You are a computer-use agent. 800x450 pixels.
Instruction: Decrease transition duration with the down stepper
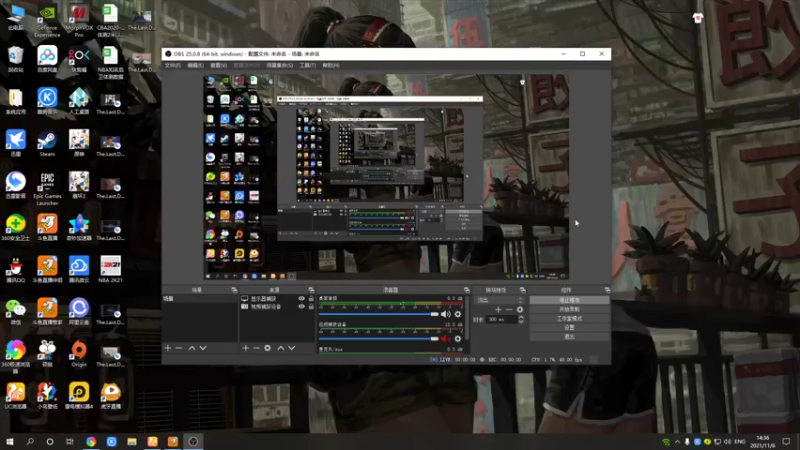tap(521, 321)
